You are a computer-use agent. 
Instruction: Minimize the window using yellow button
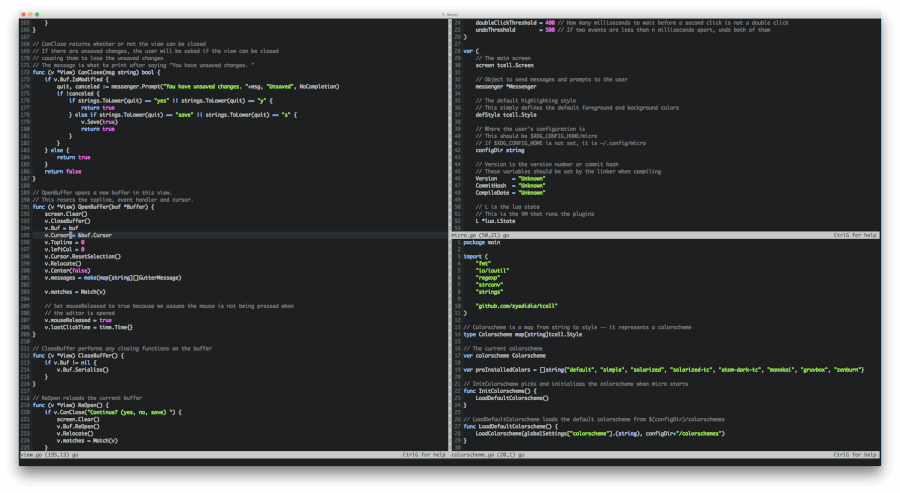point(29,14)
